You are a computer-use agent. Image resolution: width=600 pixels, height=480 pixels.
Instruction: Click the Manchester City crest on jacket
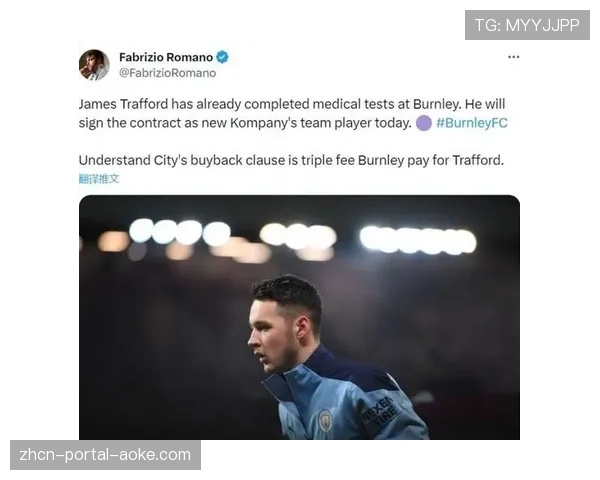coord(325,420)
